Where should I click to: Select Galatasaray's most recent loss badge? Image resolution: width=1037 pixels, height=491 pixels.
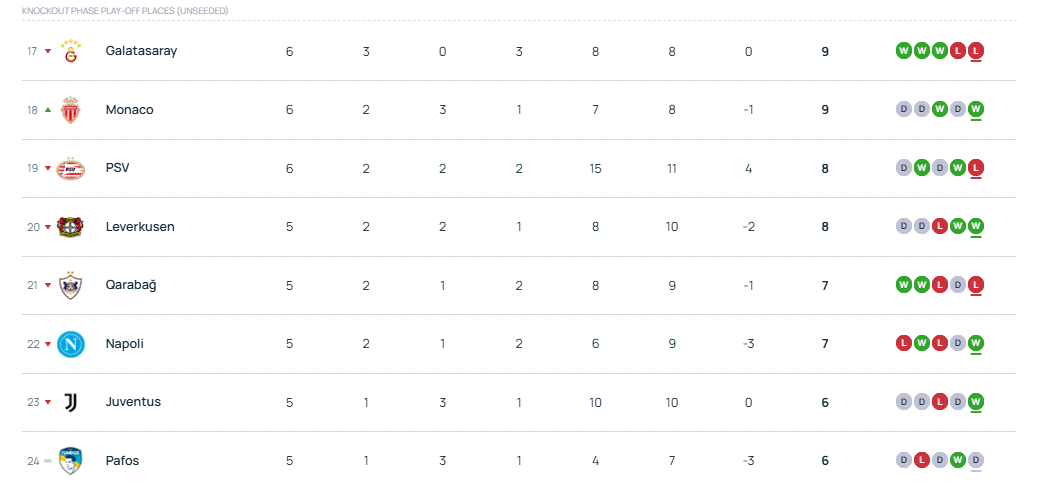point(975,51)
